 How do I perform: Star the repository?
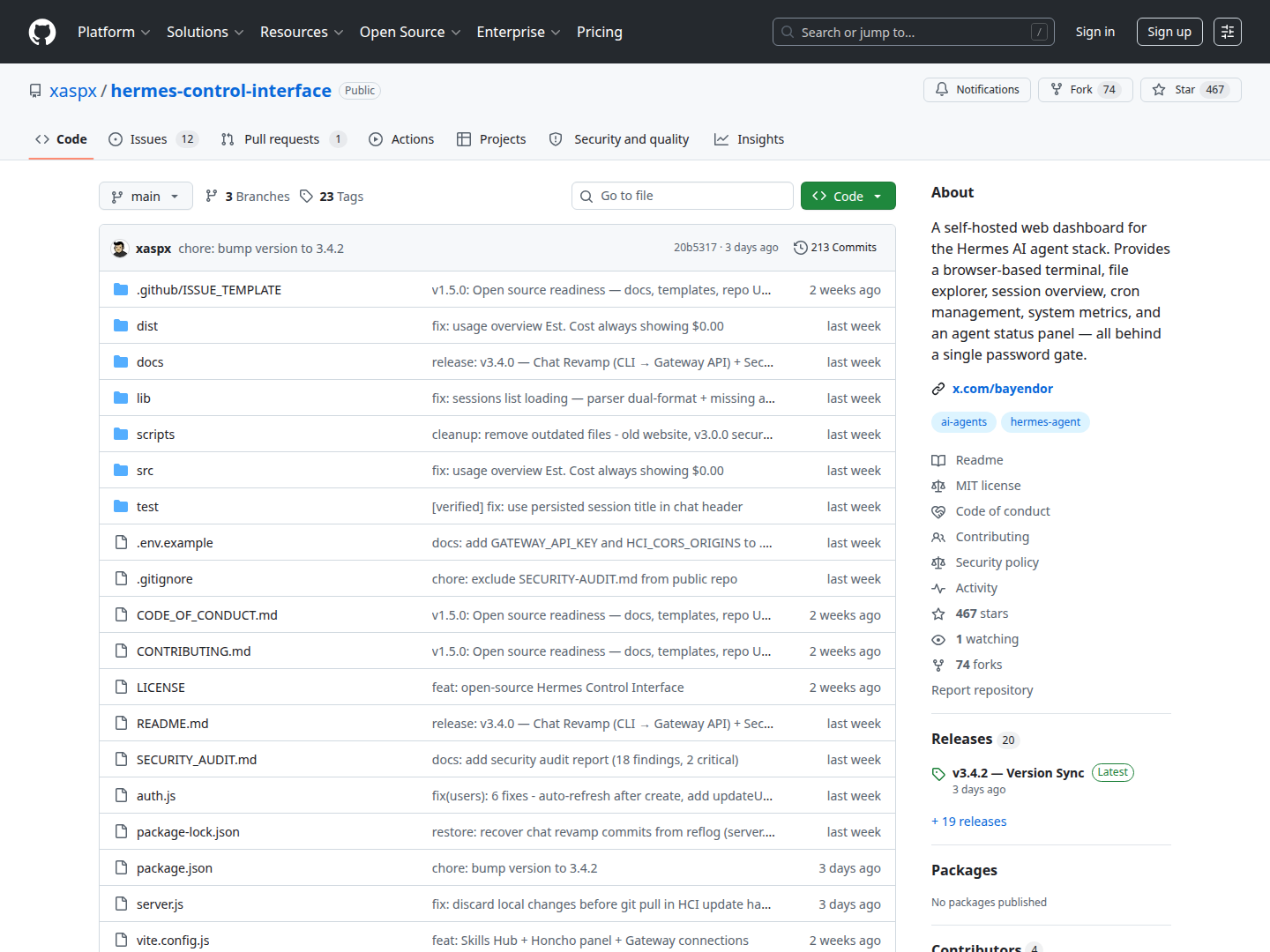[x=1191, y=90]
